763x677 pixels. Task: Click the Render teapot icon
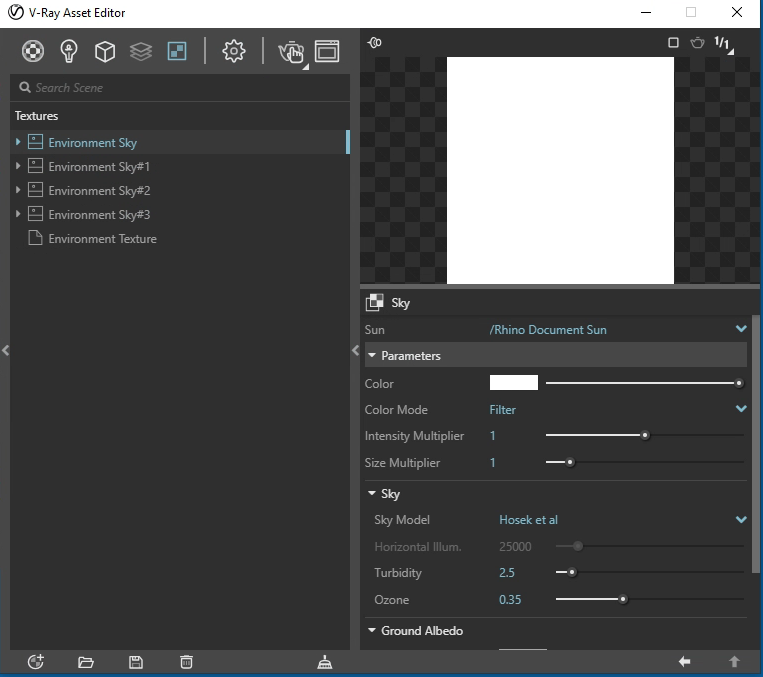pos(291,52)
